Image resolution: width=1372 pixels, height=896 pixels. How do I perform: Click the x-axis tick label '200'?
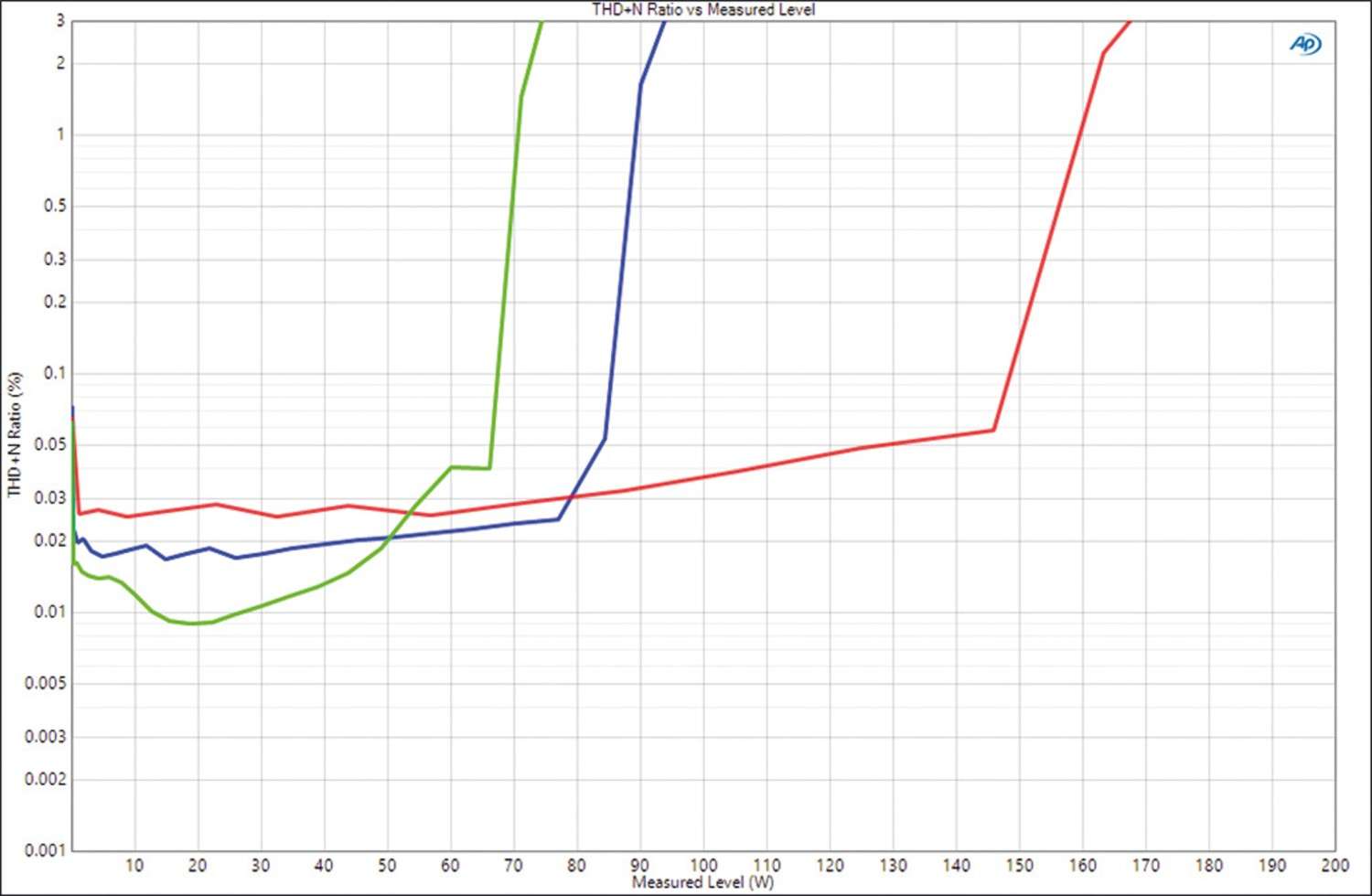point(1334,865)
